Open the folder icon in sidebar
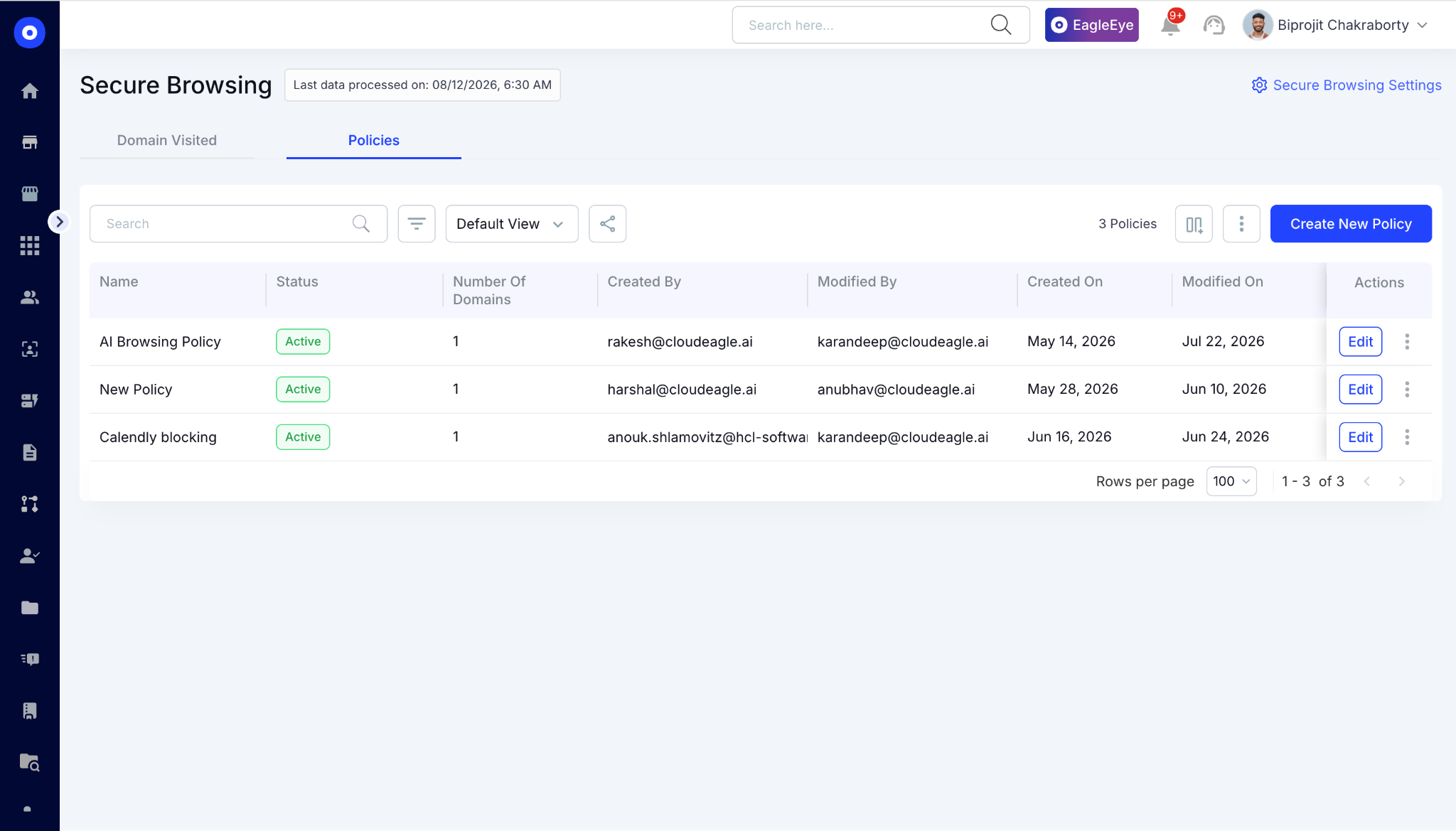 [29, 608]
